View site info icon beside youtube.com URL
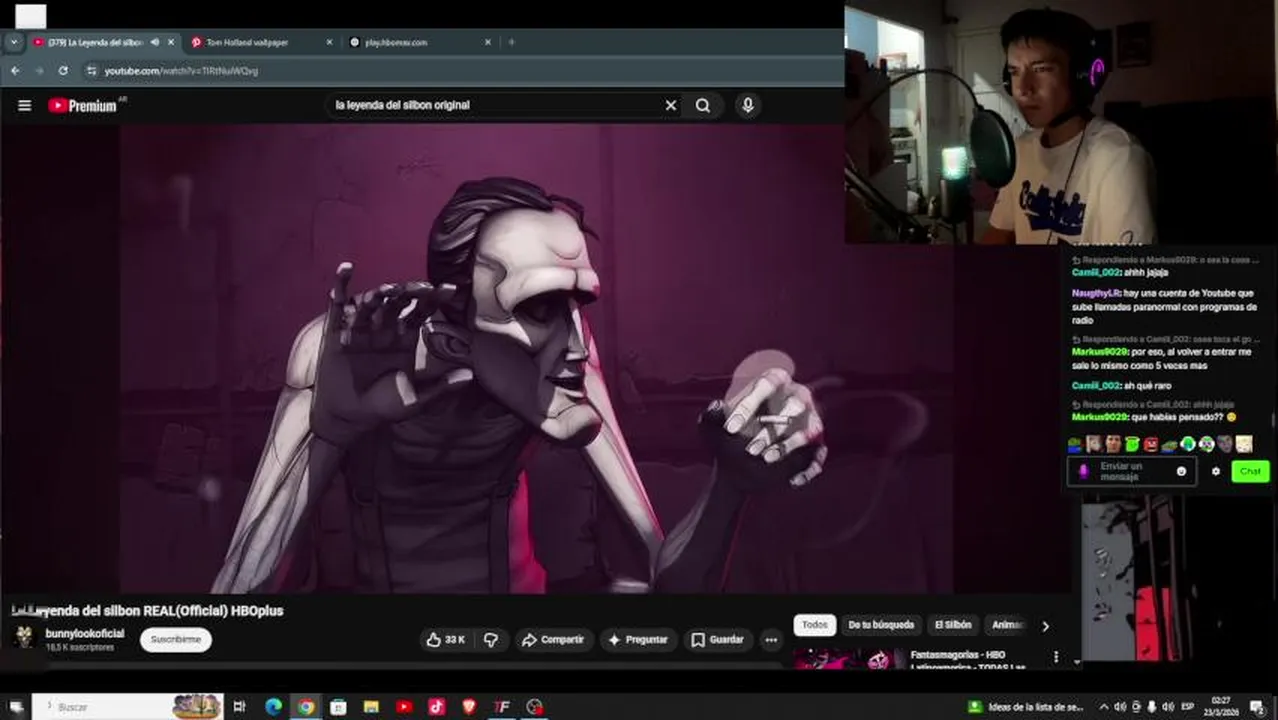 click(x=91, y=71)
